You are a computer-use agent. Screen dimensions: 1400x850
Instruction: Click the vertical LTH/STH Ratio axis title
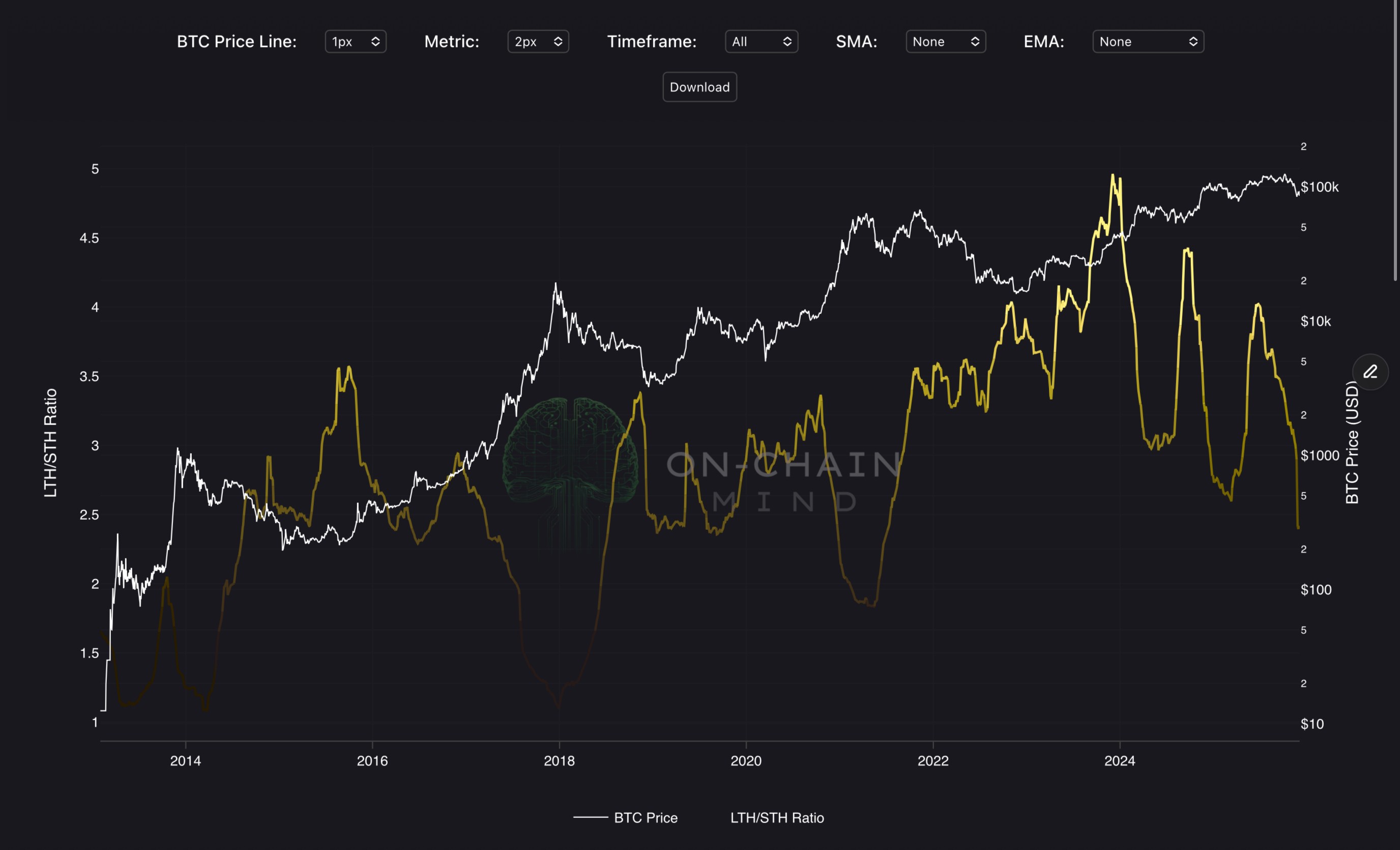coord(50,442)
